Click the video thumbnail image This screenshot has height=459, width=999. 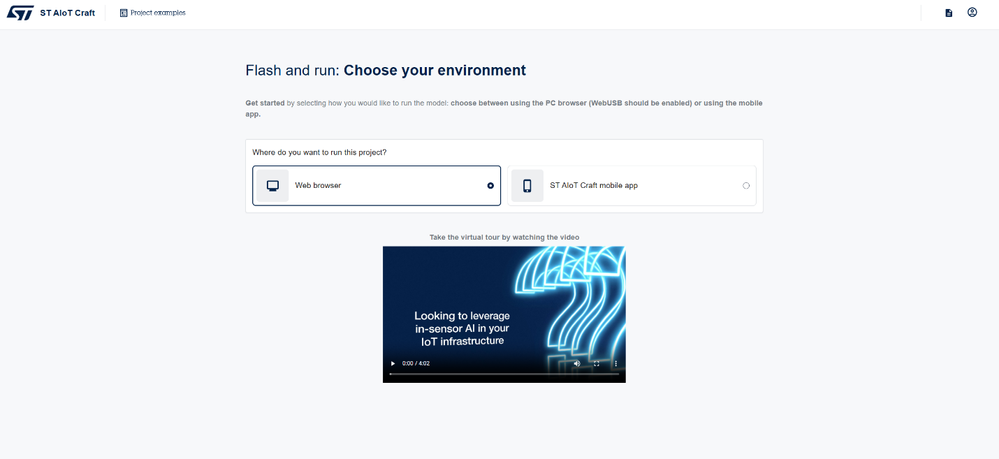point(504,314)
